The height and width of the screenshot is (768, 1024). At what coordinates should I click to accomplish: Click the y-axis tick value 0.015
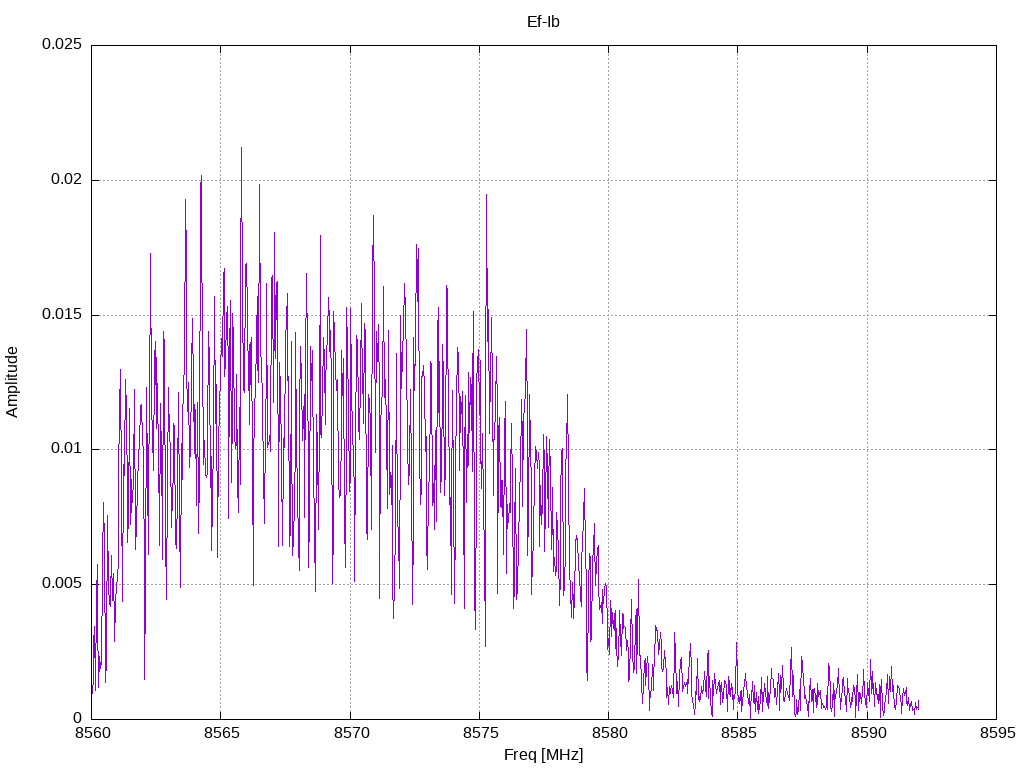[x=62, y=314]
